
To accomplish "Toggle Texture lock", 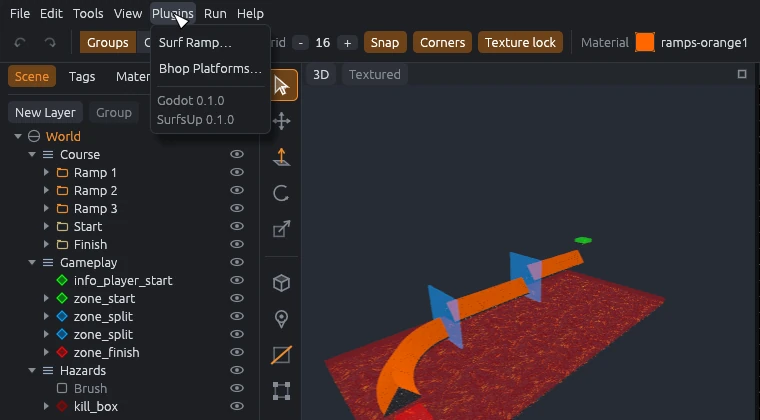I will pyautogui.click(x=520, y=43).
